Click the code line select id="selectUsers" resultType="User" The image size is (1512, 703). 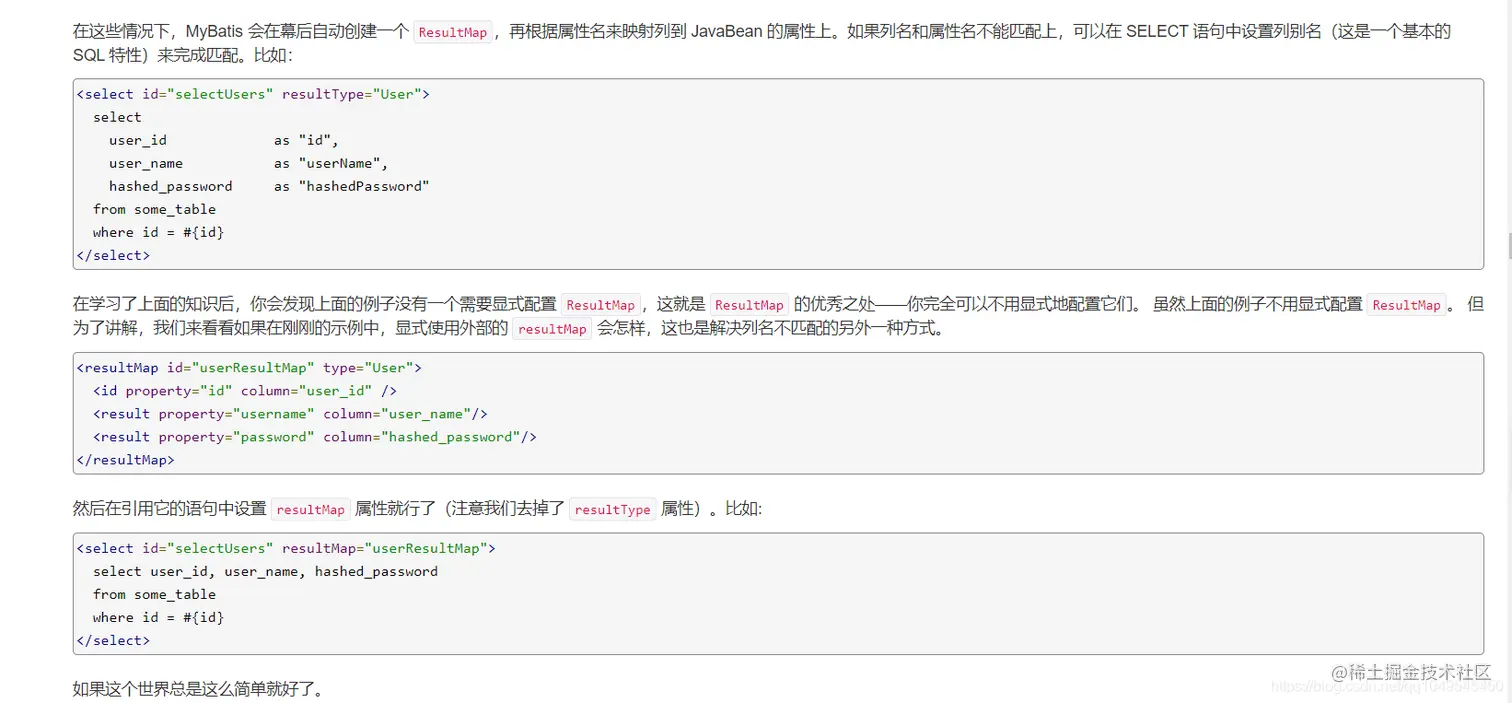pos(253,94)
